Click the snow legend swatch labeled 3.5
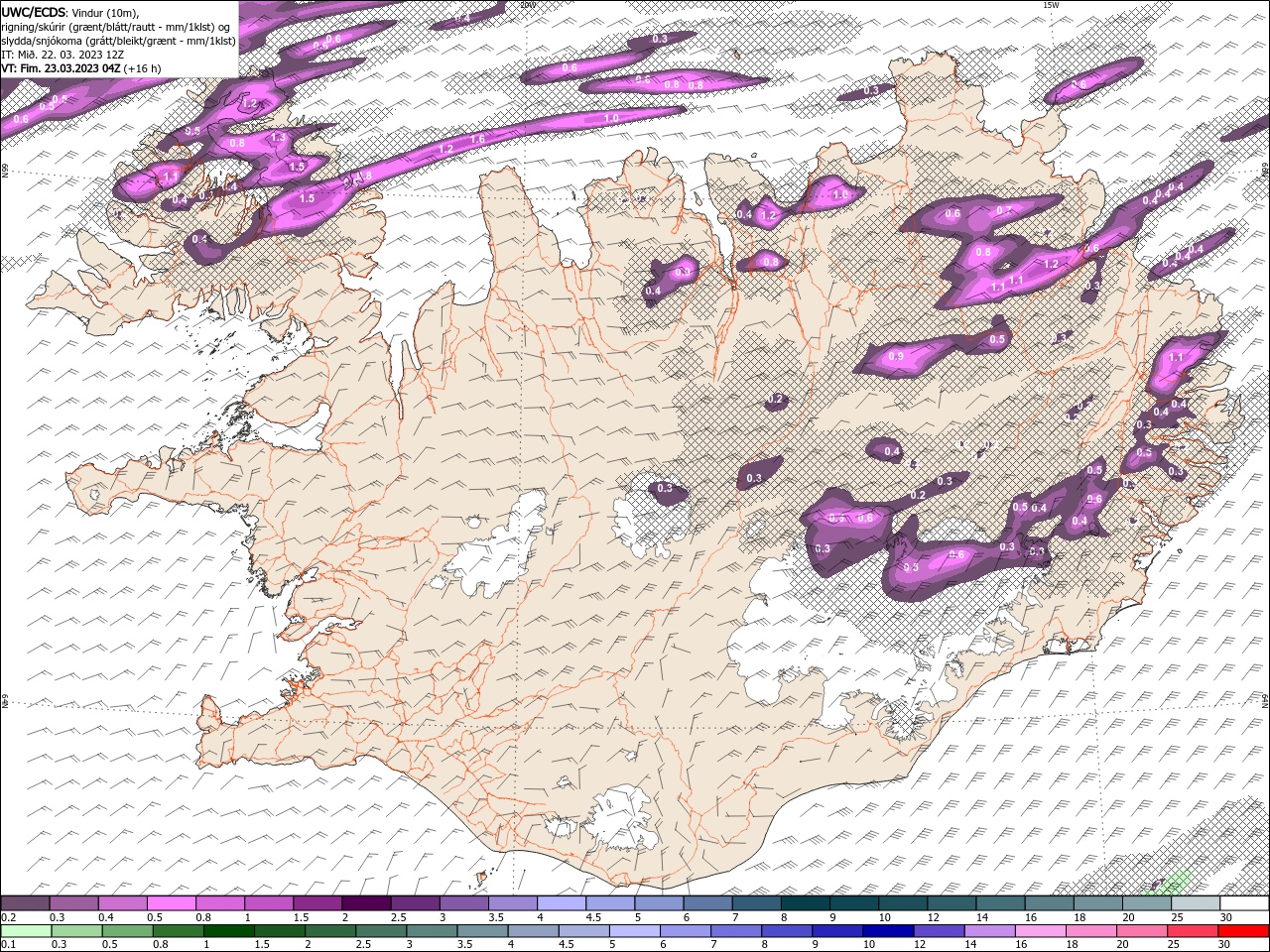 point(512,903)
